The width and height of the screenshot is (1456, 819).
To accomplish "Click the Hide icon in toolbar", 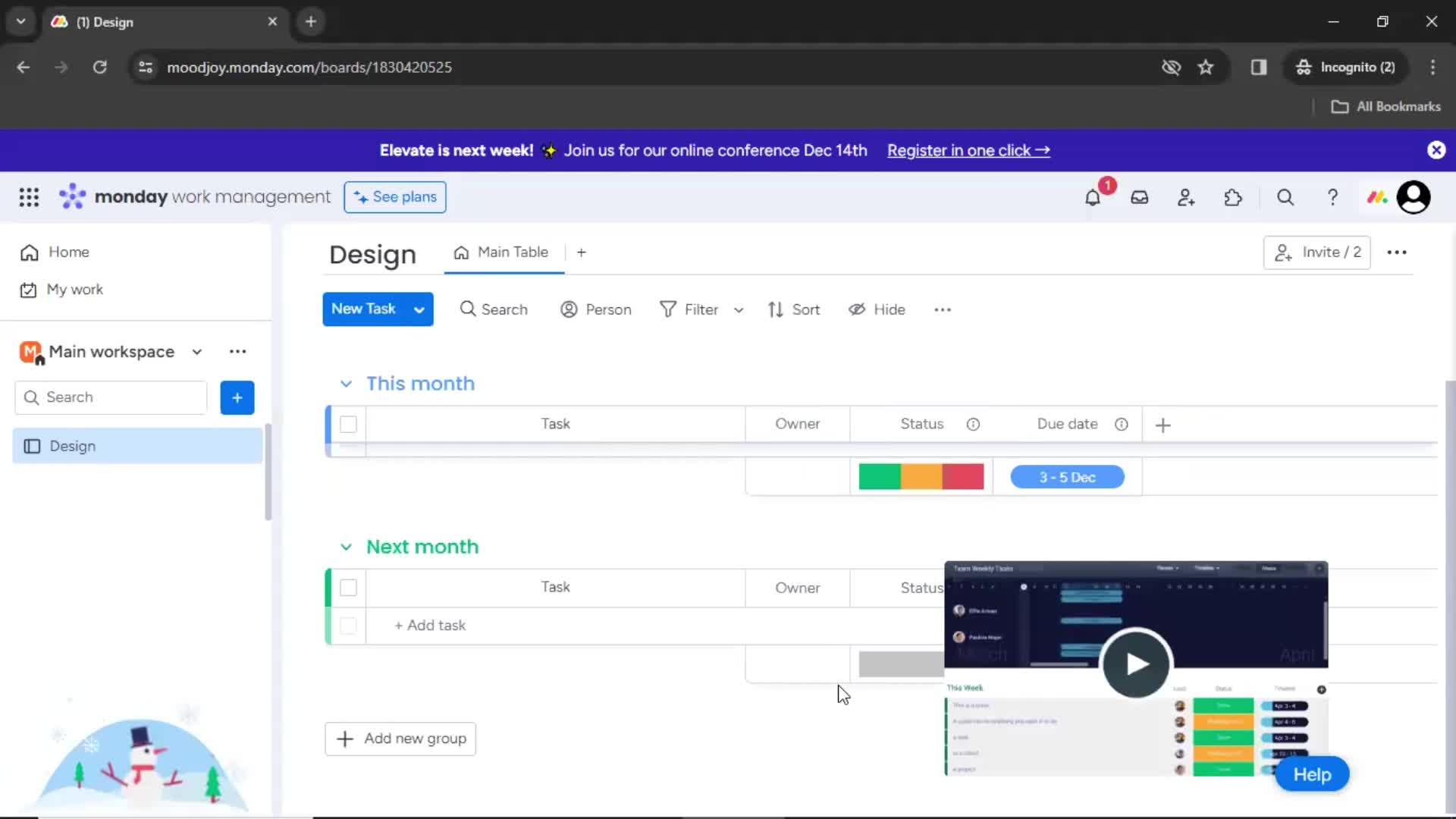I will 857,309.
